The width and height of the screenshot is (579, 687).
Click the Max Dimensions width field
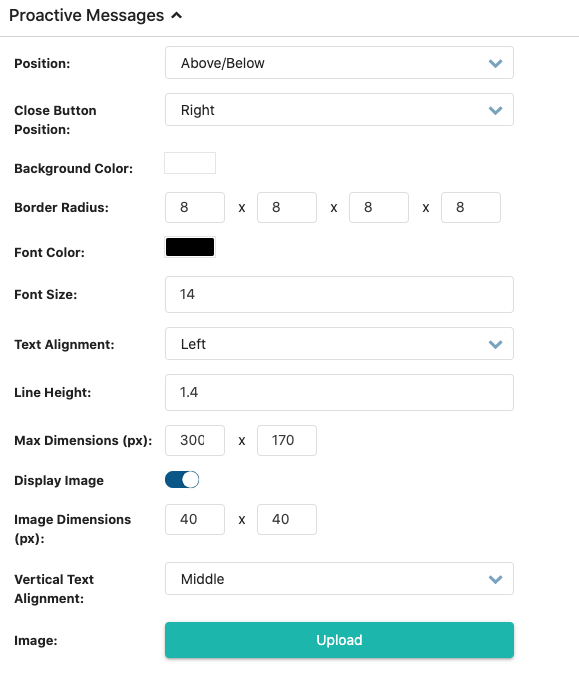[195, 440]
